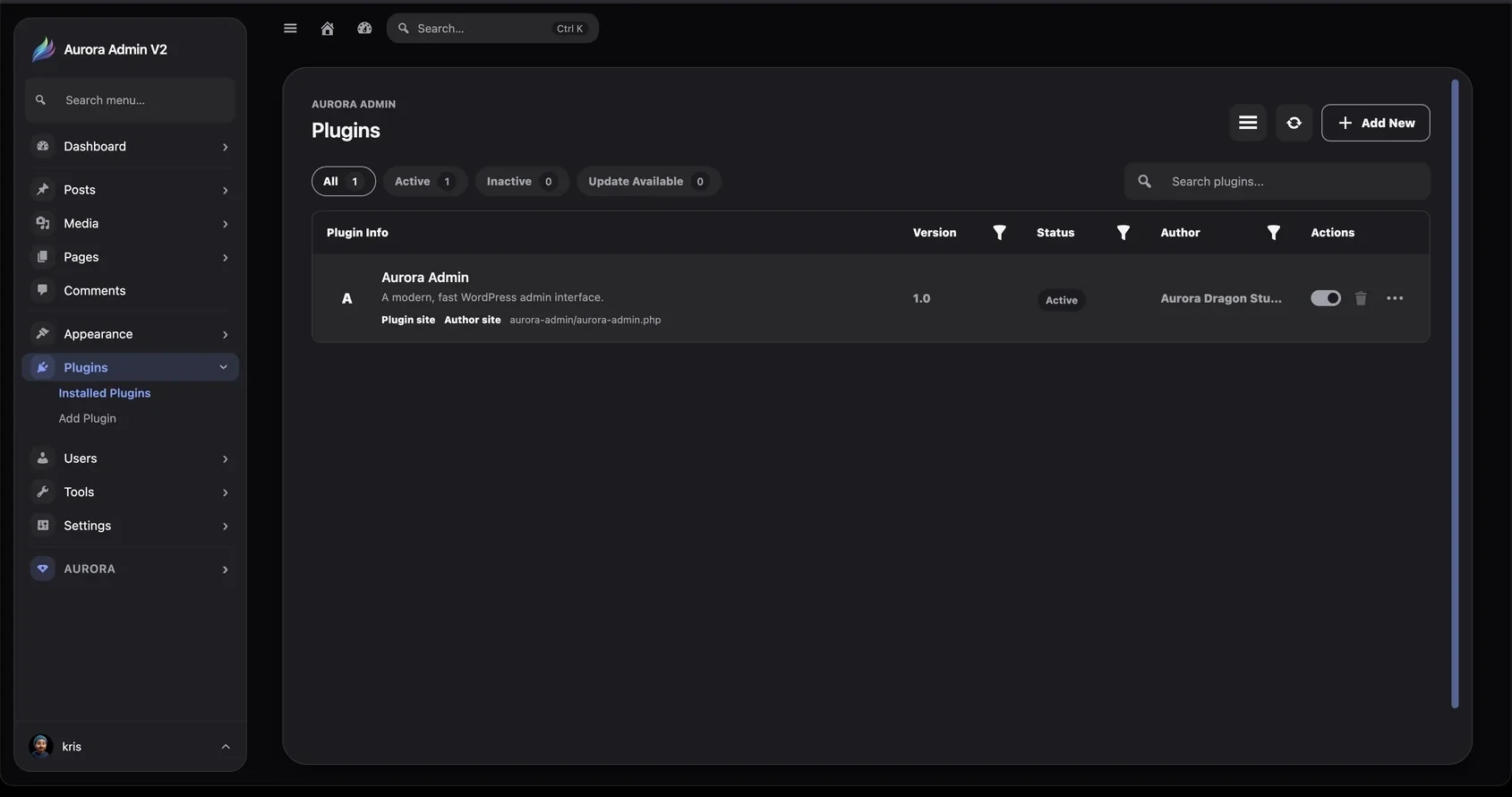This screenshot has width=1512, height=797.
Task: Click the Comments speech bubble icon
Action: point(42,290)
